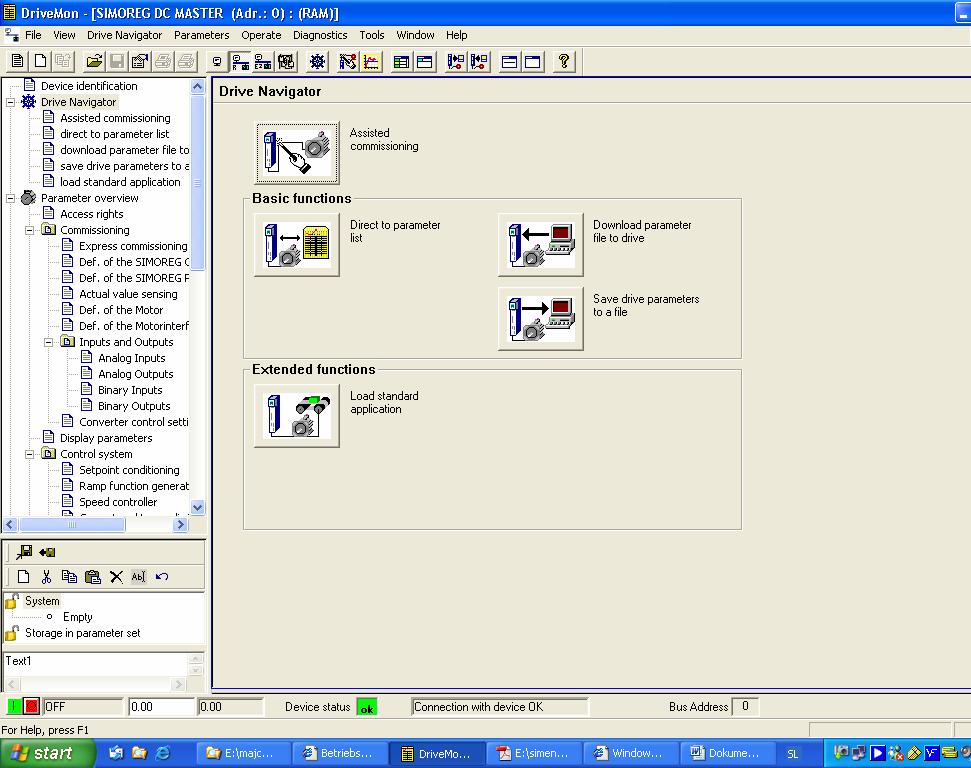Click the blue Drive Navigator gear toolbar icon
Viewport: 971px width, 768px height.
click(318, 61)
